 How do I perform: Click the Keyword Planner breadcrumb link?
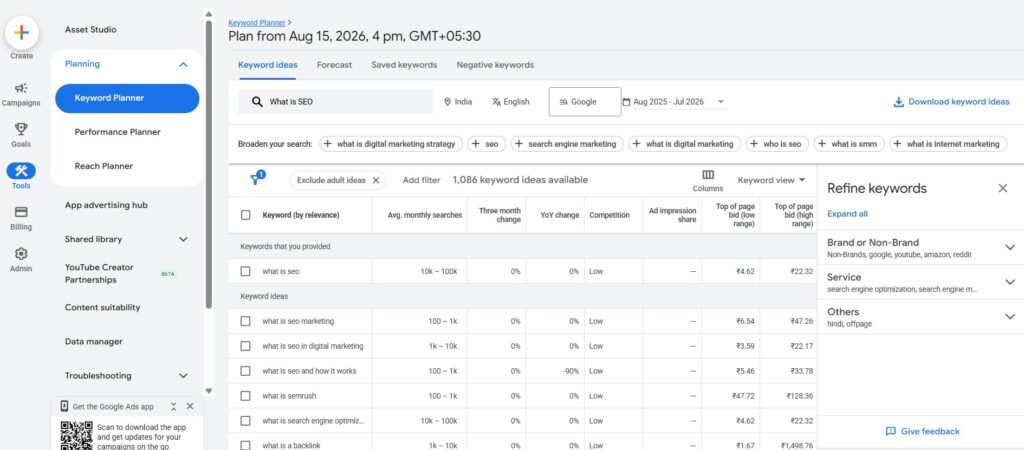coord(257,22)
